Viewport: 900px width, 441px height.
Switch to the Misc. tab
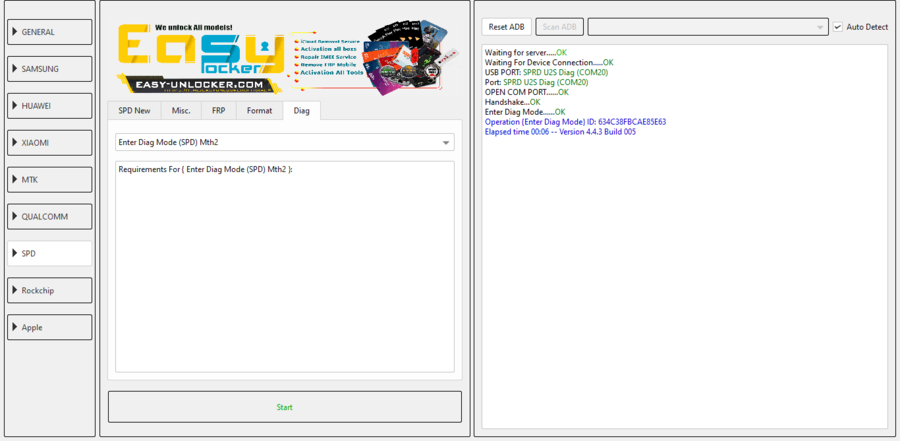coord(181,111)
